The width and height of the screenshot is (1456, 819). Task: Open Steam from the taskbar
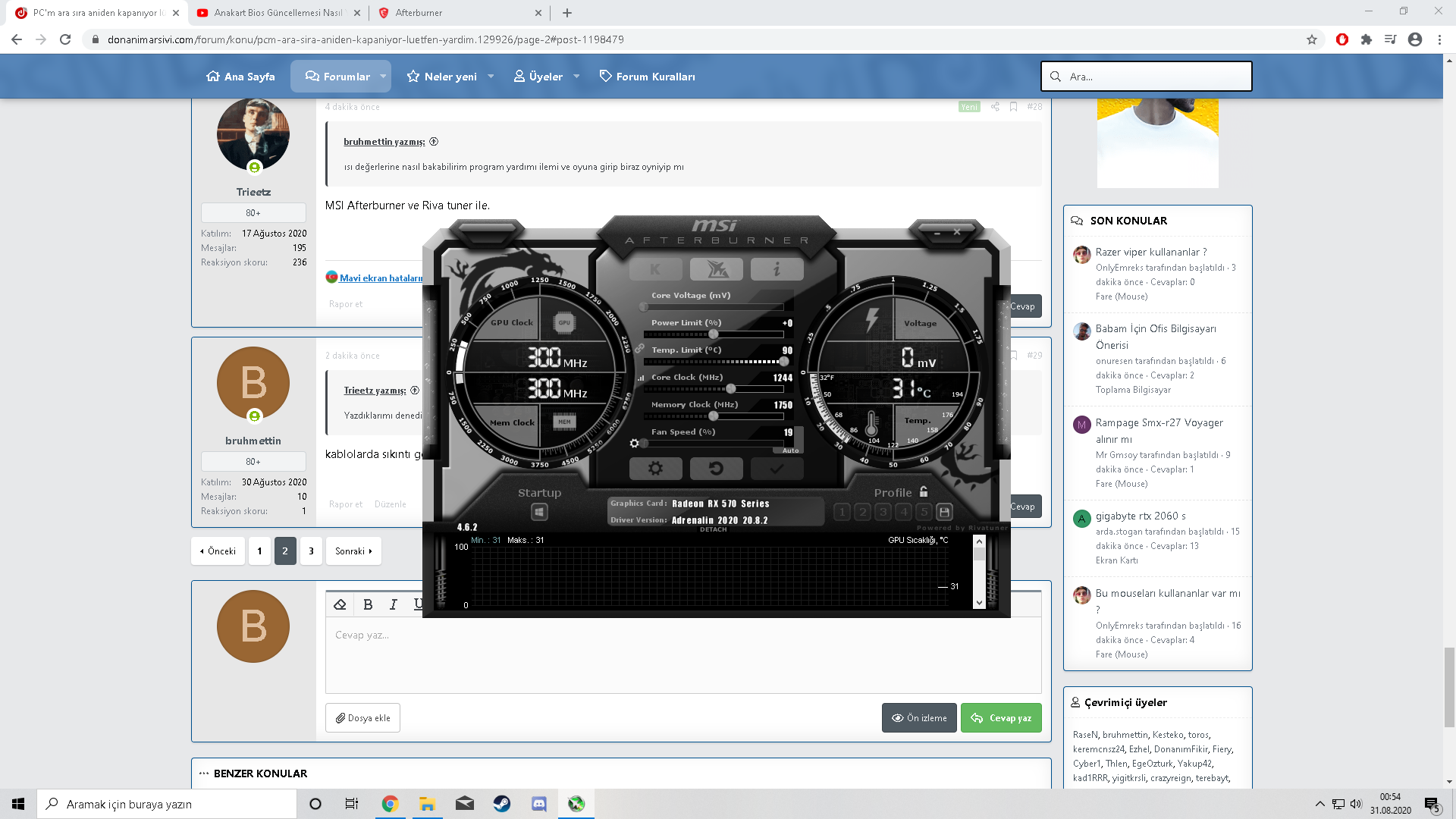(x=501, y=804)
